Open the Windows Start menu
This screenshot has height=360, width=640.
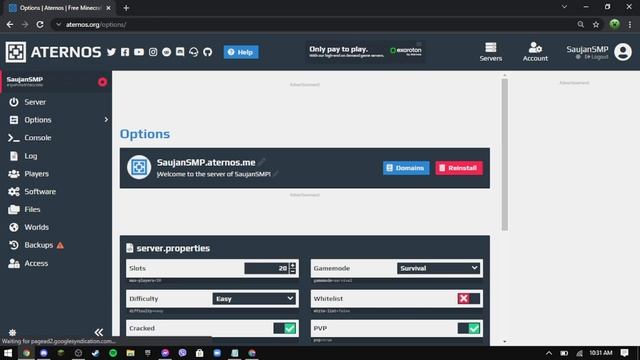[x=8, y=353]
